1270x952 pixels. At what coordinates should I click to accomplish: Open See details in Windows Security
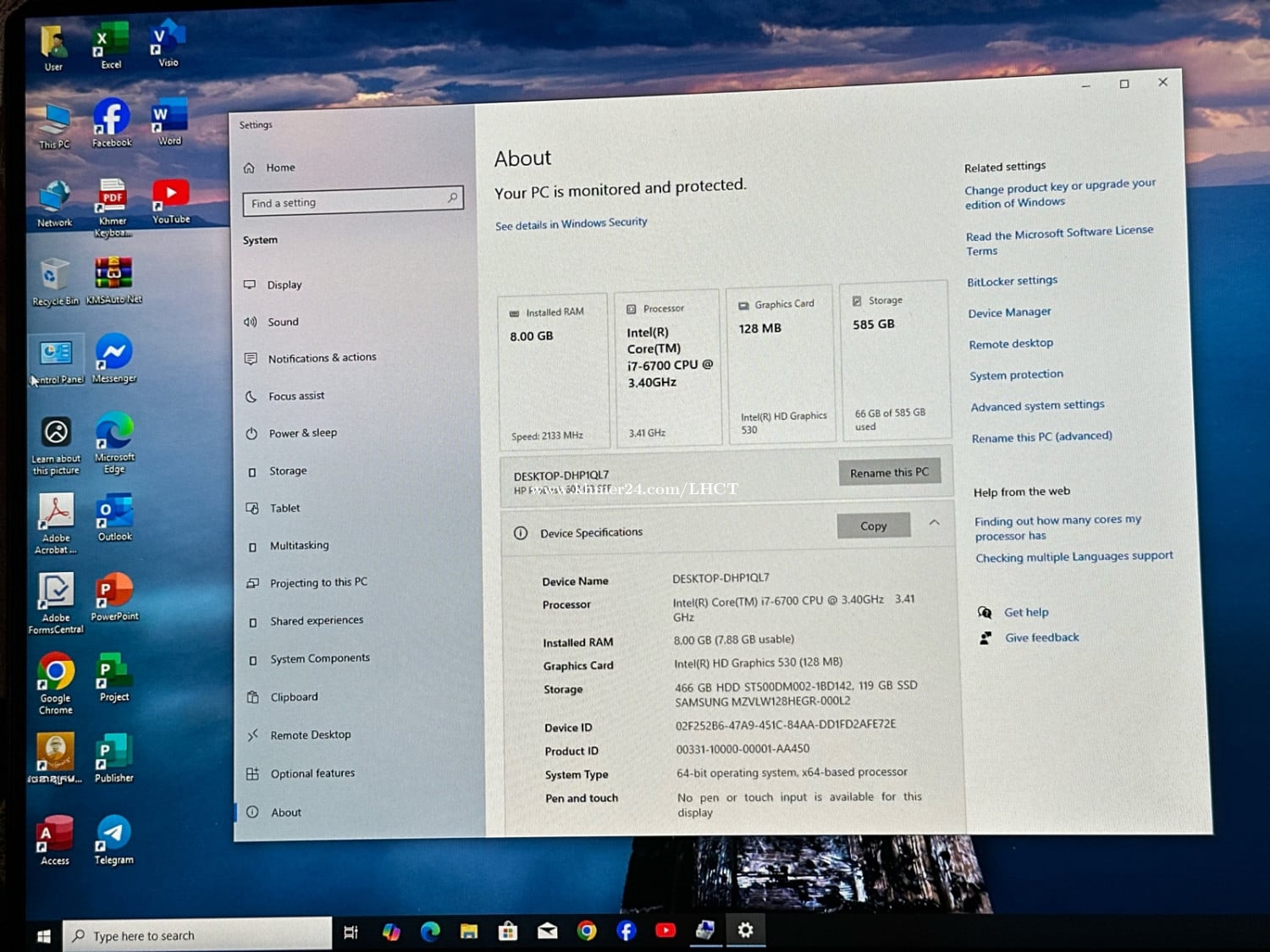tap(571, 224)
